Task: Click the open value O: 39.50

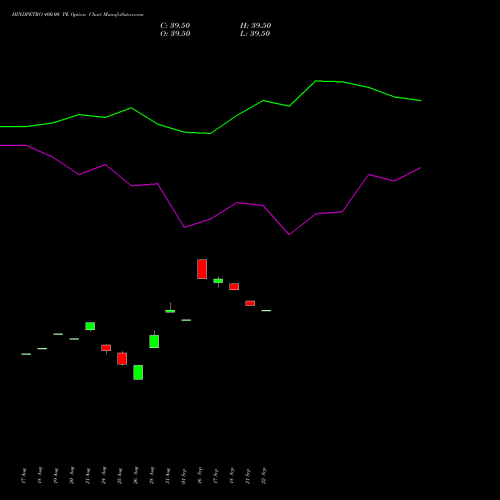Action: tap(175, 34)
